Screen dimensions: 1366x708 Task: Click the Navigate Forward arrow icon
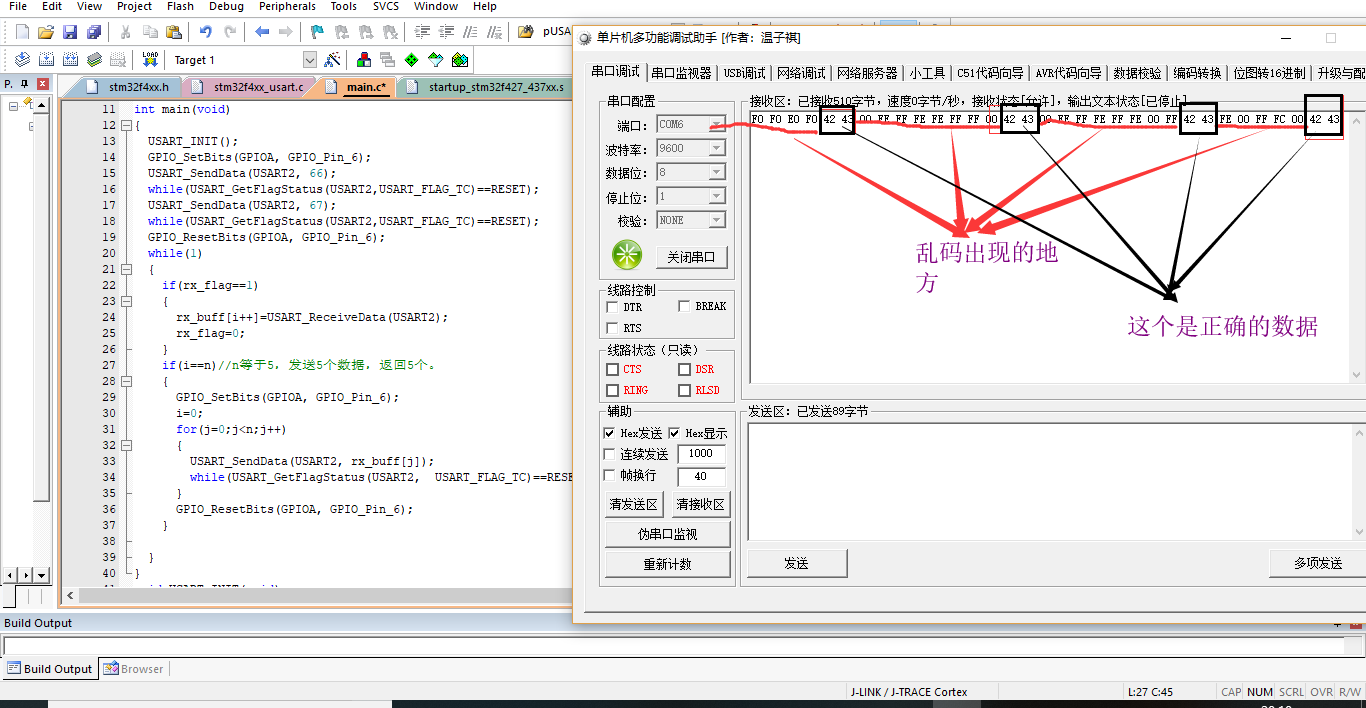click(286, 32)
